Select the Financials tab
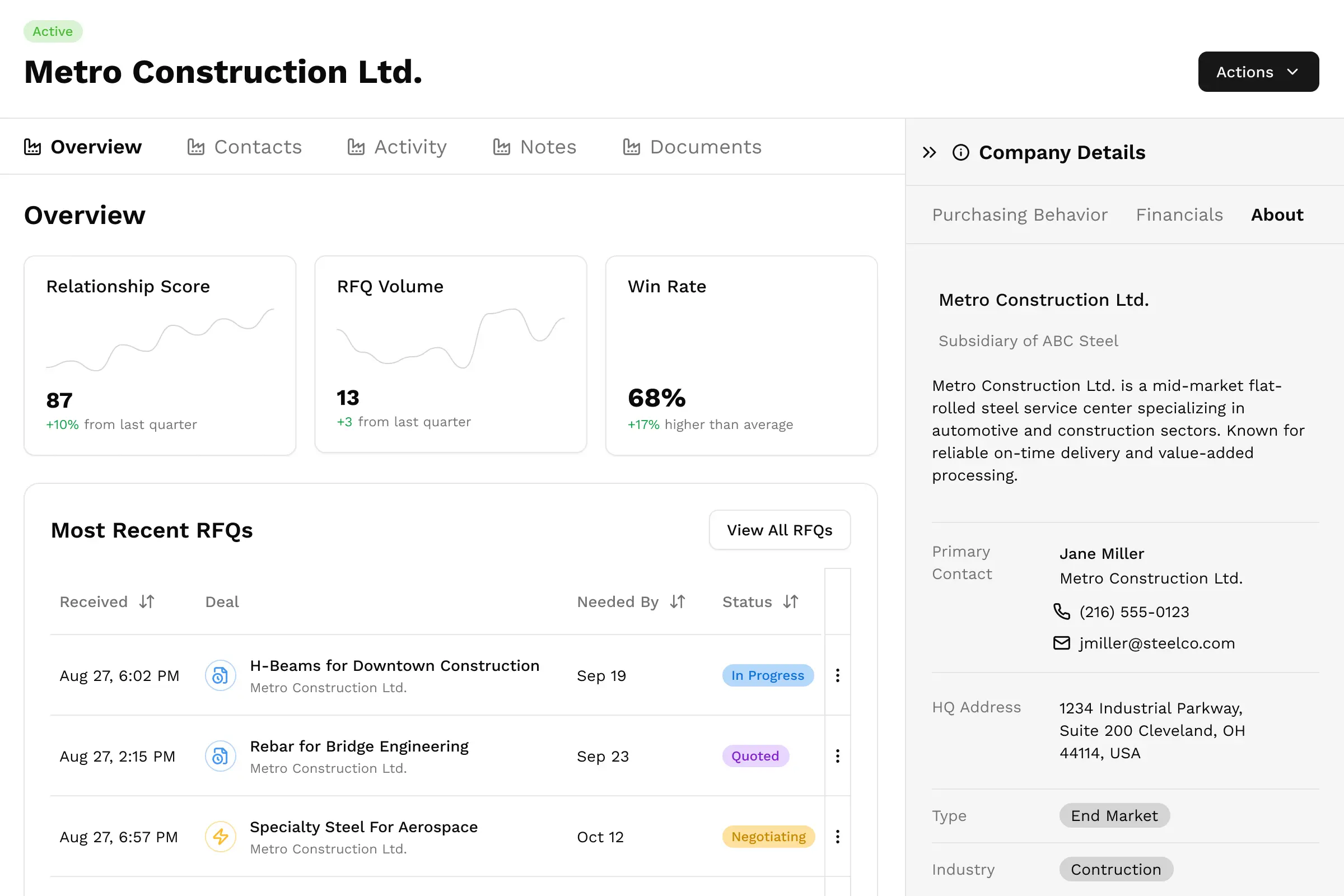This screenshot has height=896, width=1344. [1179, 215]
